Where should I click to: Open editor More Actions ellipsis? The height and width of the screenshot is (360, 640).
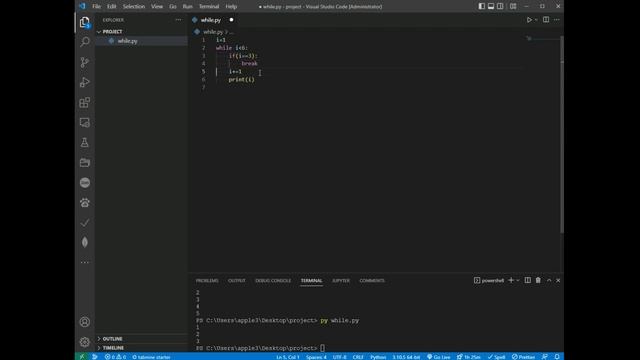557,20
